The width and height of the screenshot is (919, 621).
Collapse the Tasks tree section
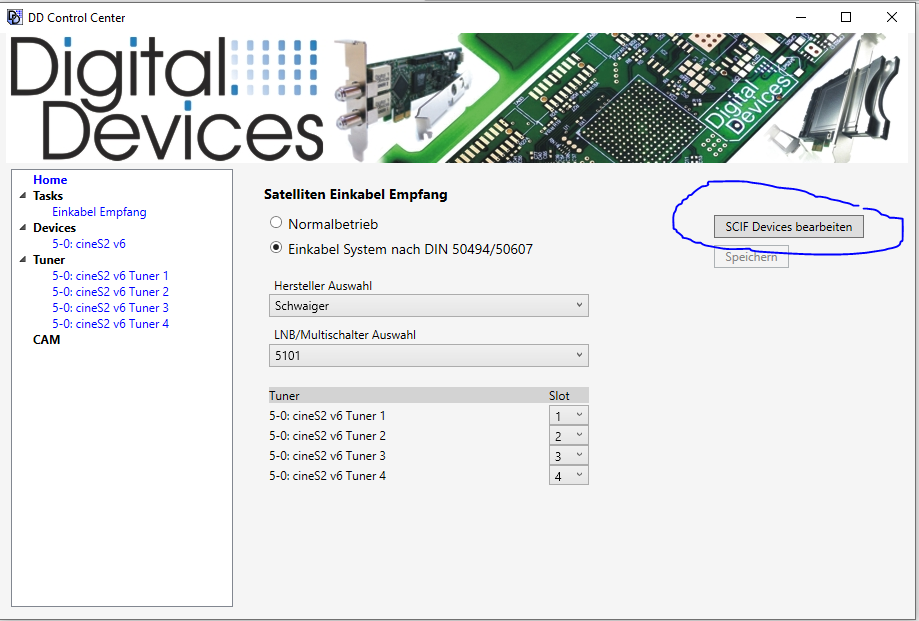(23, 196)
